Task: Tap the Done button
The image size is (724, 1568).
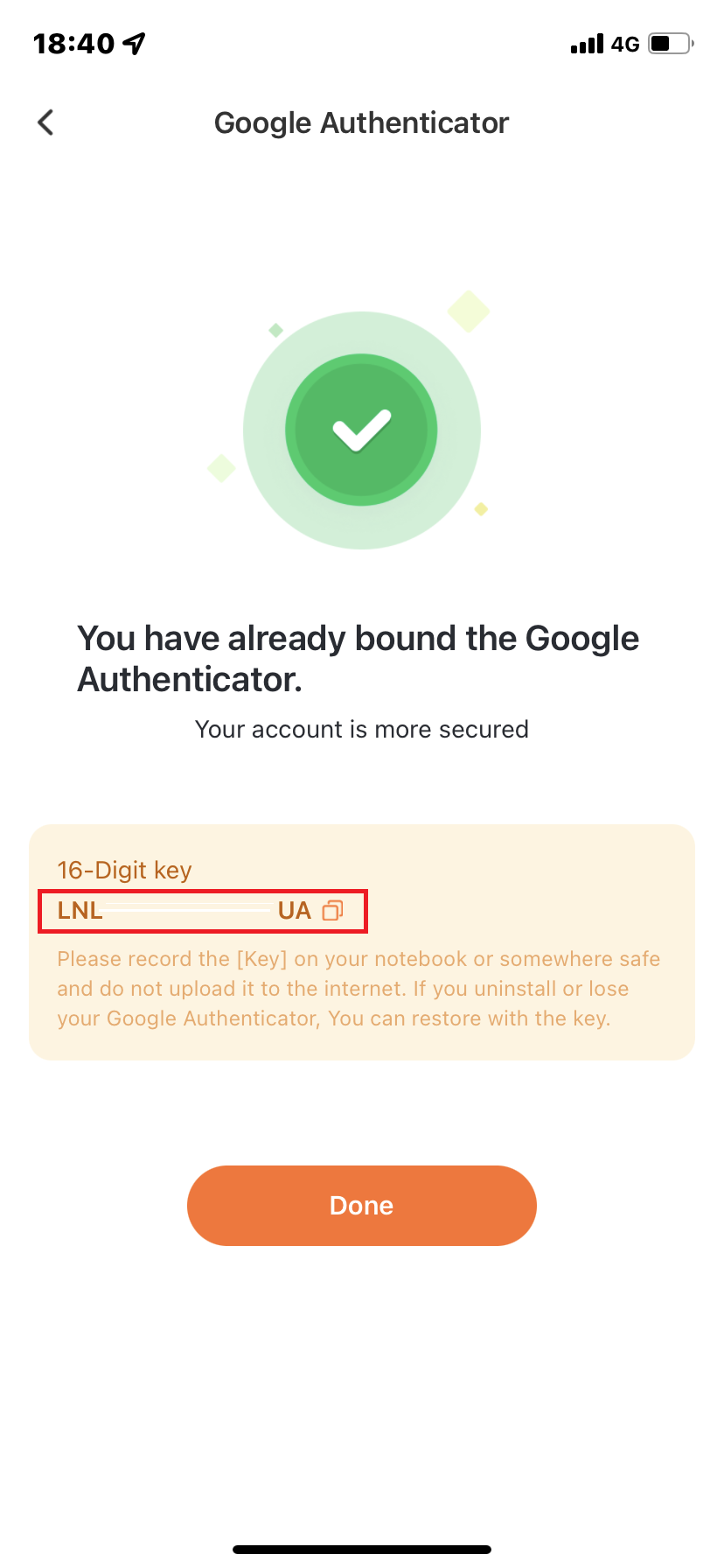Action: click(361, 1205)
